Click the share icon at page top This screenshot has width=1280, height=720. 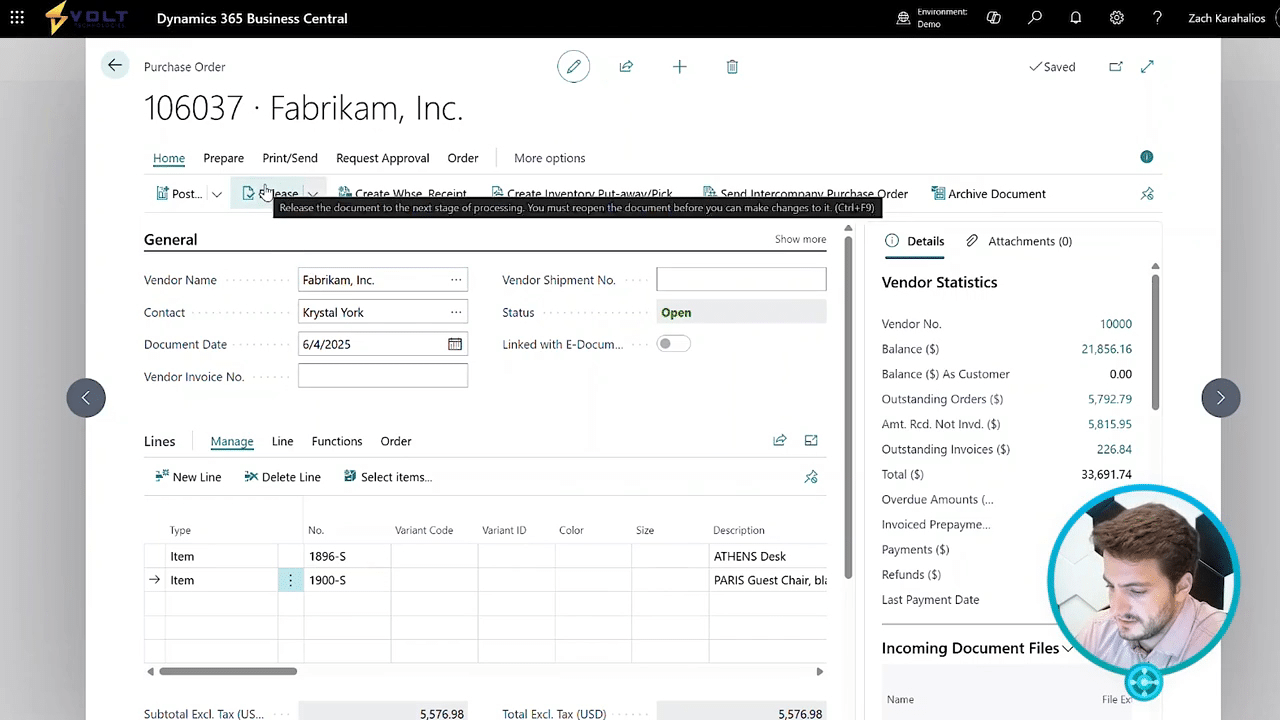click(626, 67)
